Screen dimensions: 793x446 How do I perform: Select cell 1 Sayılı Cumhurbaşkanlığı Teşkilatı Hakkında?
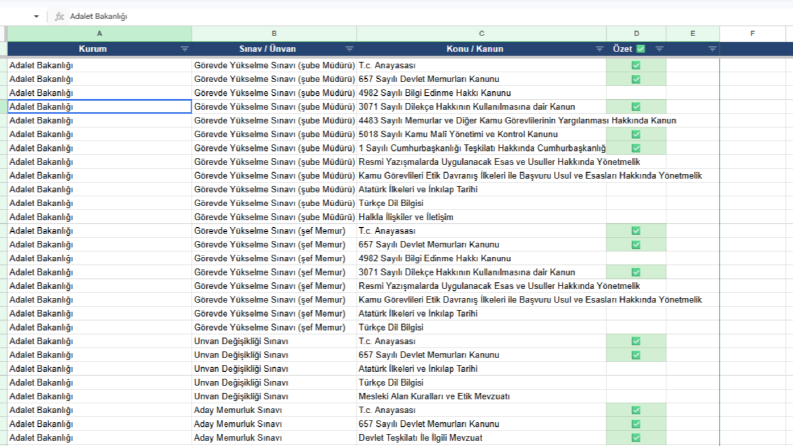point(481,148)
